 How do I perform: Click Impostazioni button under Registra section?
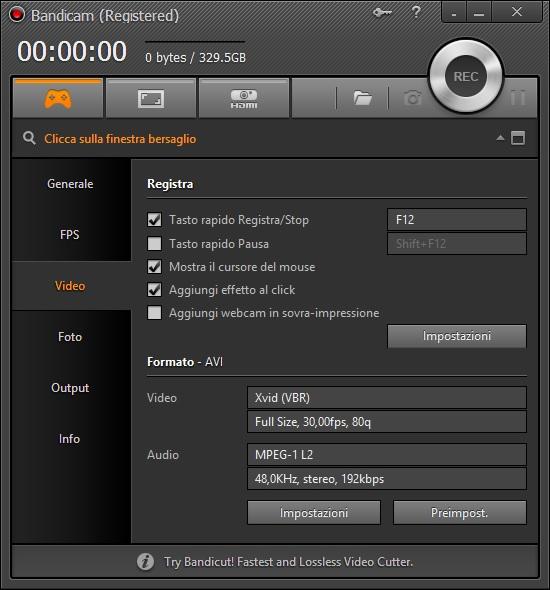(457, 336)
